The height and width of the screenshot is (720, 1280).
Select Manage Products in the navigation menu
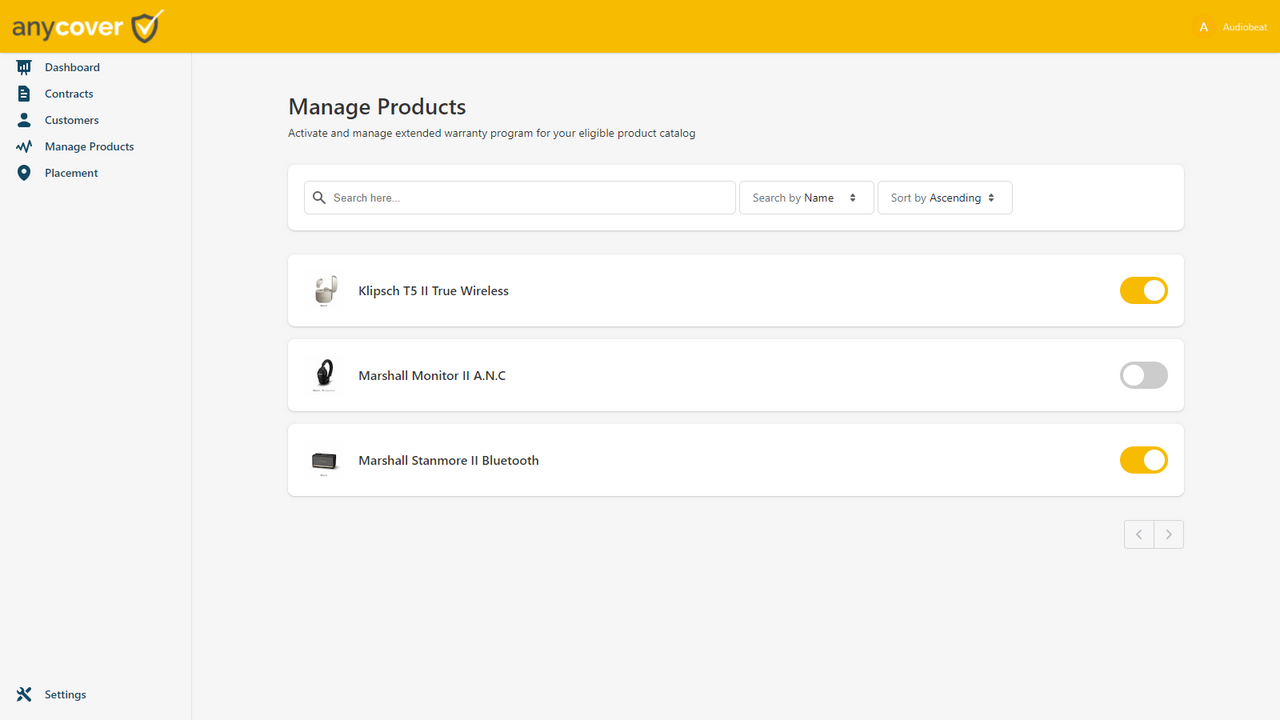(x=89, y=146)
